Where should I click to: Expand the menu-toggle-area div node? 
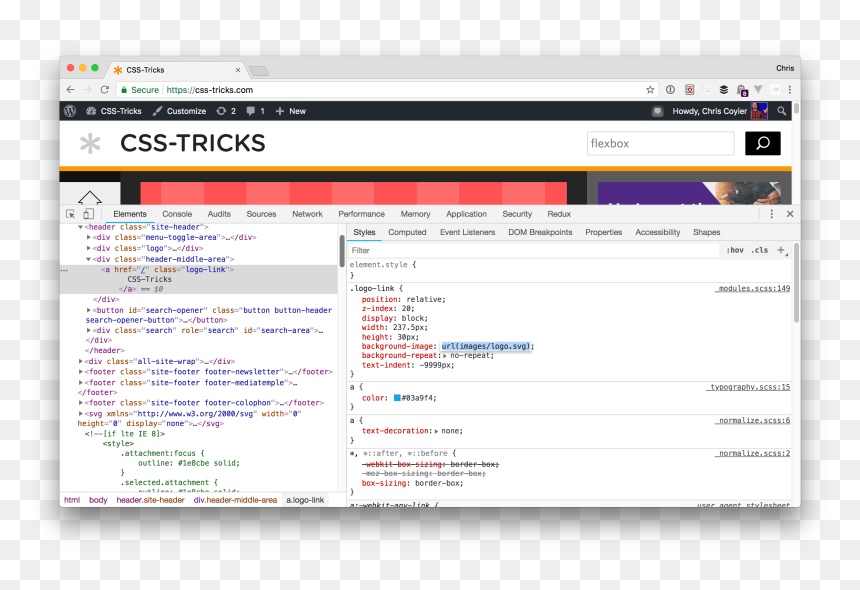point(88,237)
